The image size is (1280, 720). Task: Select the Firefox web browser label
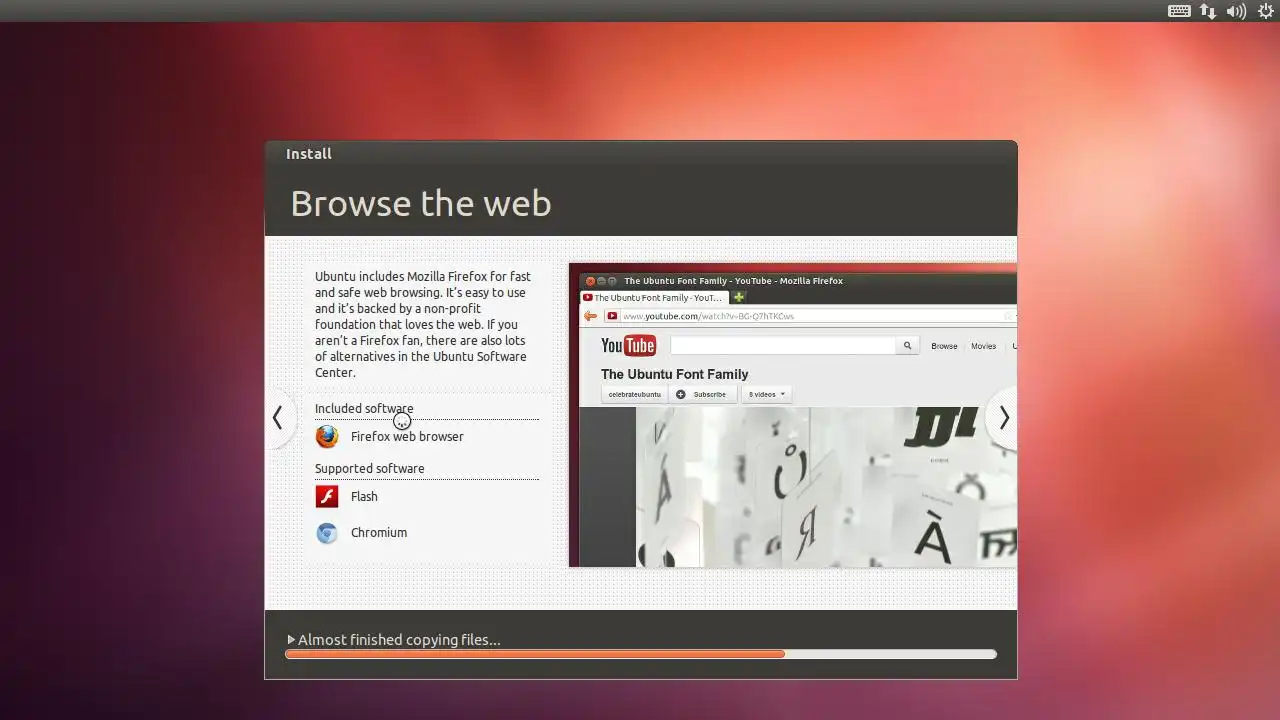point(407,437)
